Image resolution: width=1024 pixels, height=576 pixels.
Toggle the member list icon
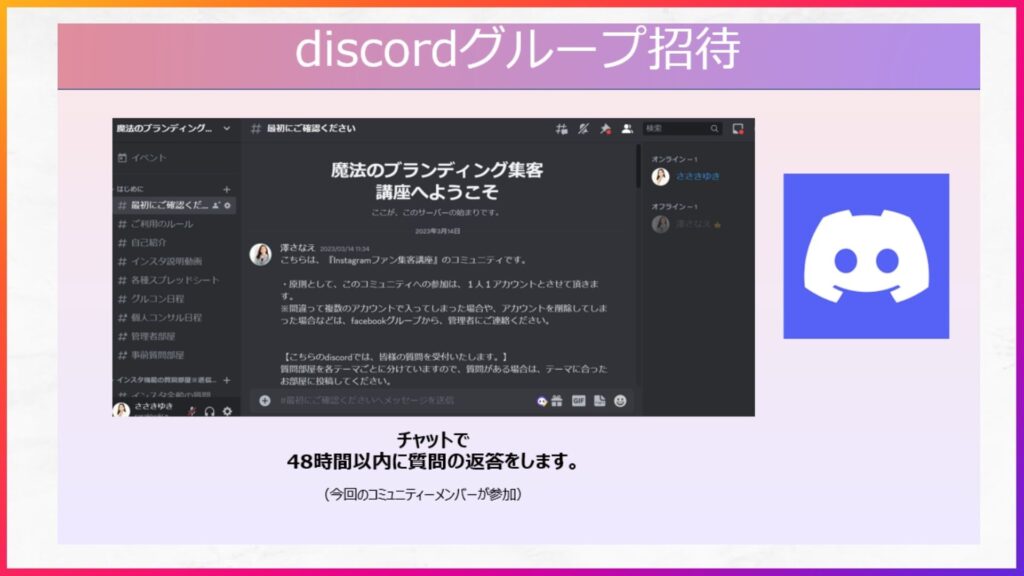coord(627,129)
